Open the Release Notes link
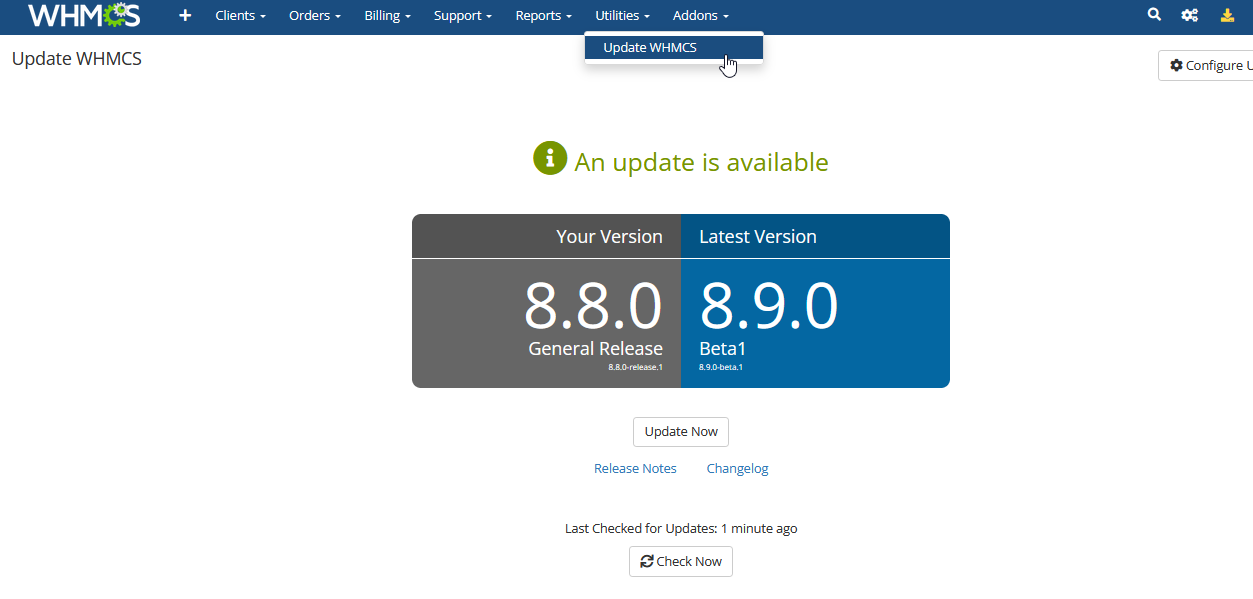The width and height of the screenshot is (1253, 599). point(635,469)
